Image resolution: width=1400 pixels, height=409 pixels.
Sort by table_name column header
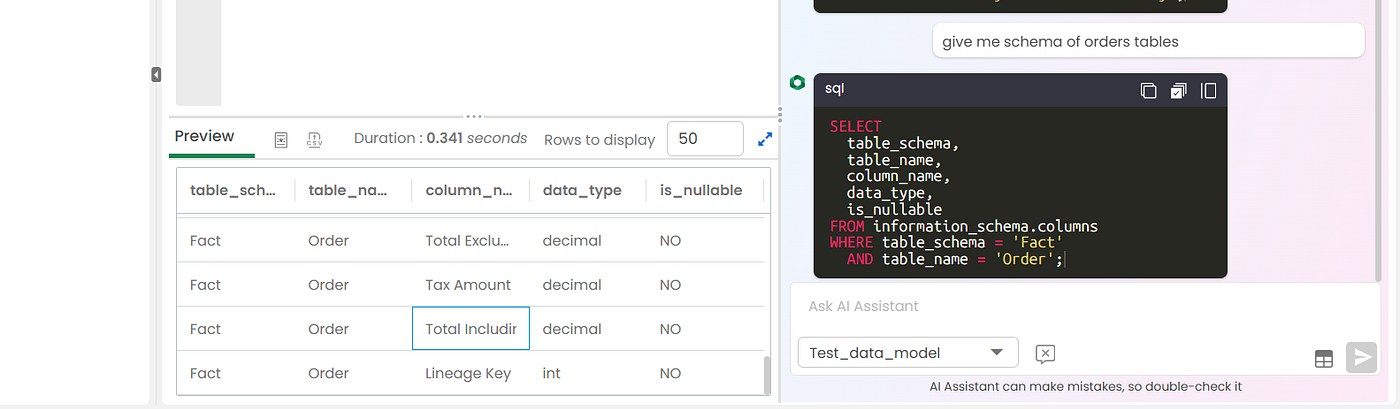point(353,190)
